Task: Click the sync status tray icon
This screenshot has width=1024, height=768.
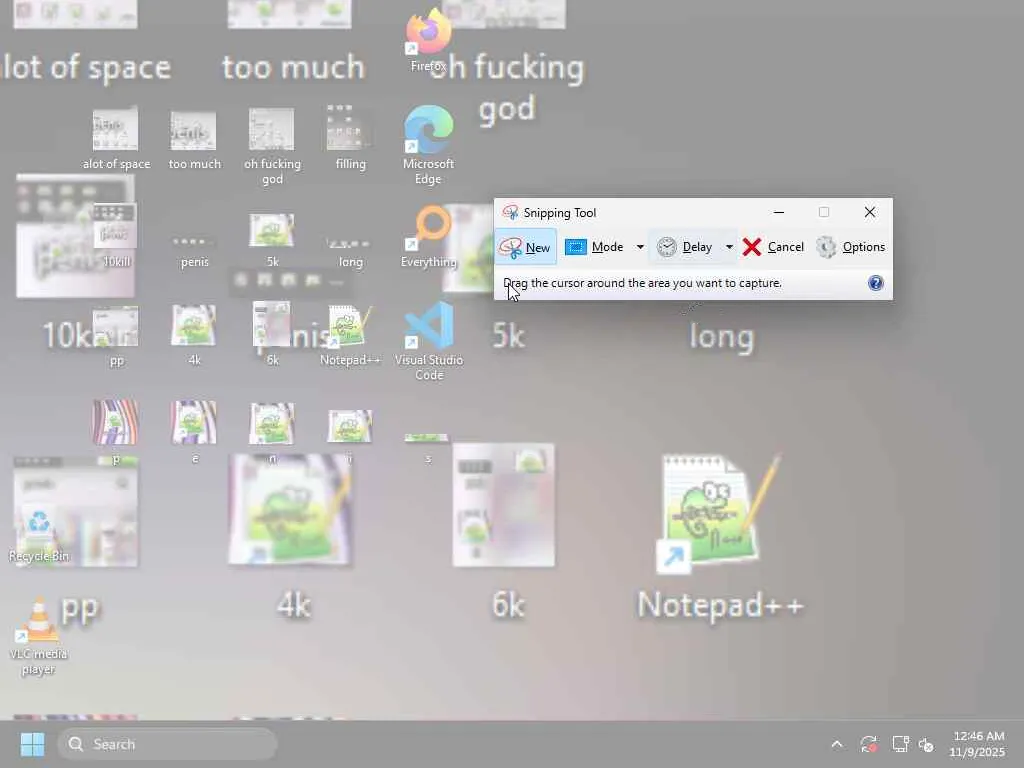Action: (869, 744)
